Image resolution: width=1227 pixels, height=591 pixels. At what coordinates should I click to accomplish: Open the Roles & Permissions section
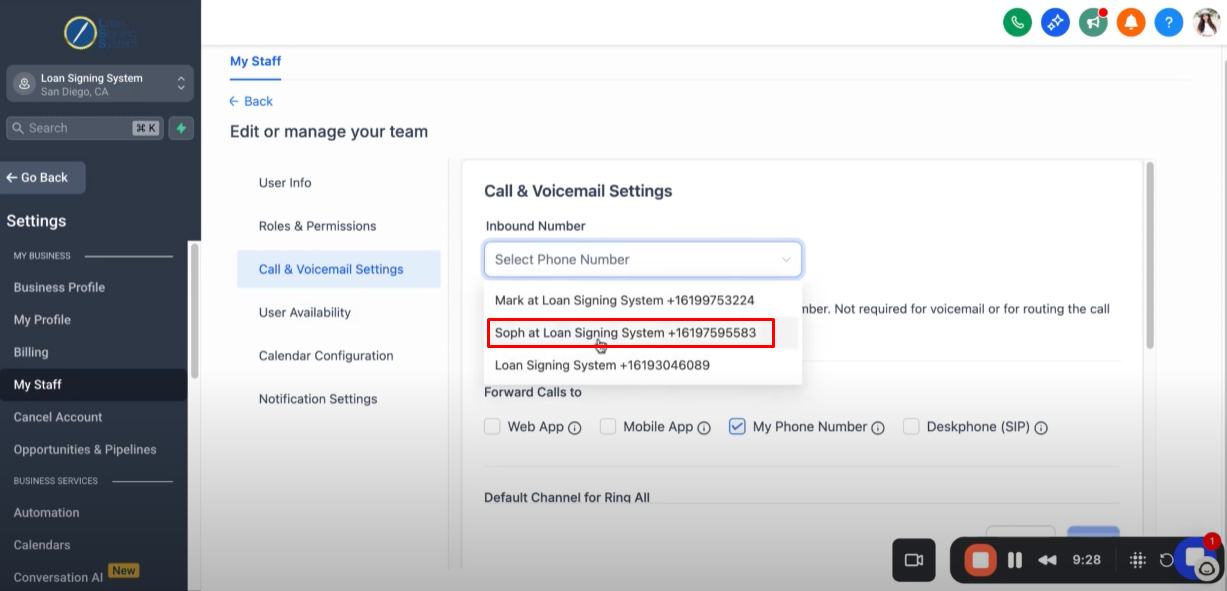(x=317, y=226)
